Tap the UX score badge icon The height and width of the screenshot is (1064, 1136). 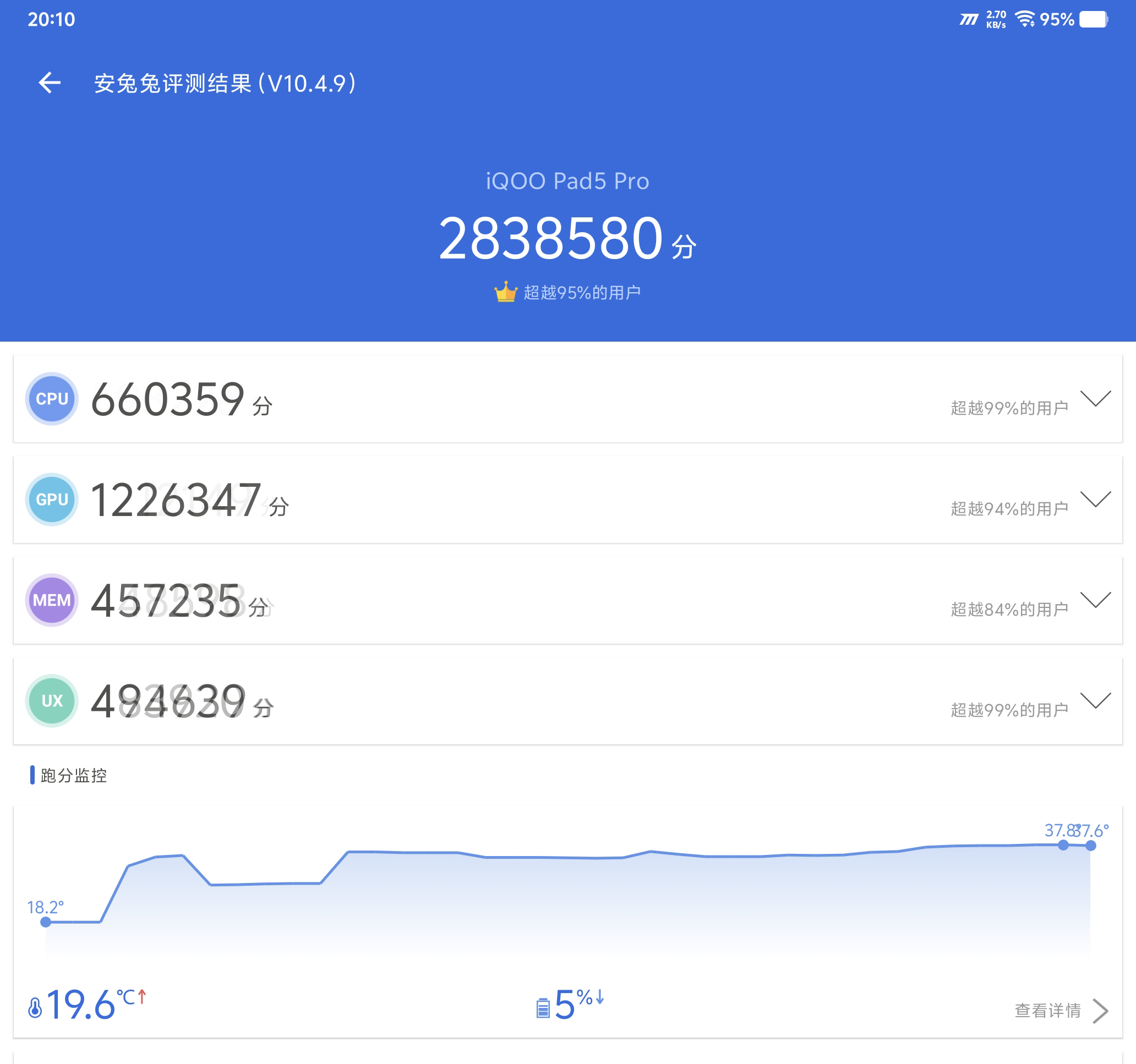[52, 701]
